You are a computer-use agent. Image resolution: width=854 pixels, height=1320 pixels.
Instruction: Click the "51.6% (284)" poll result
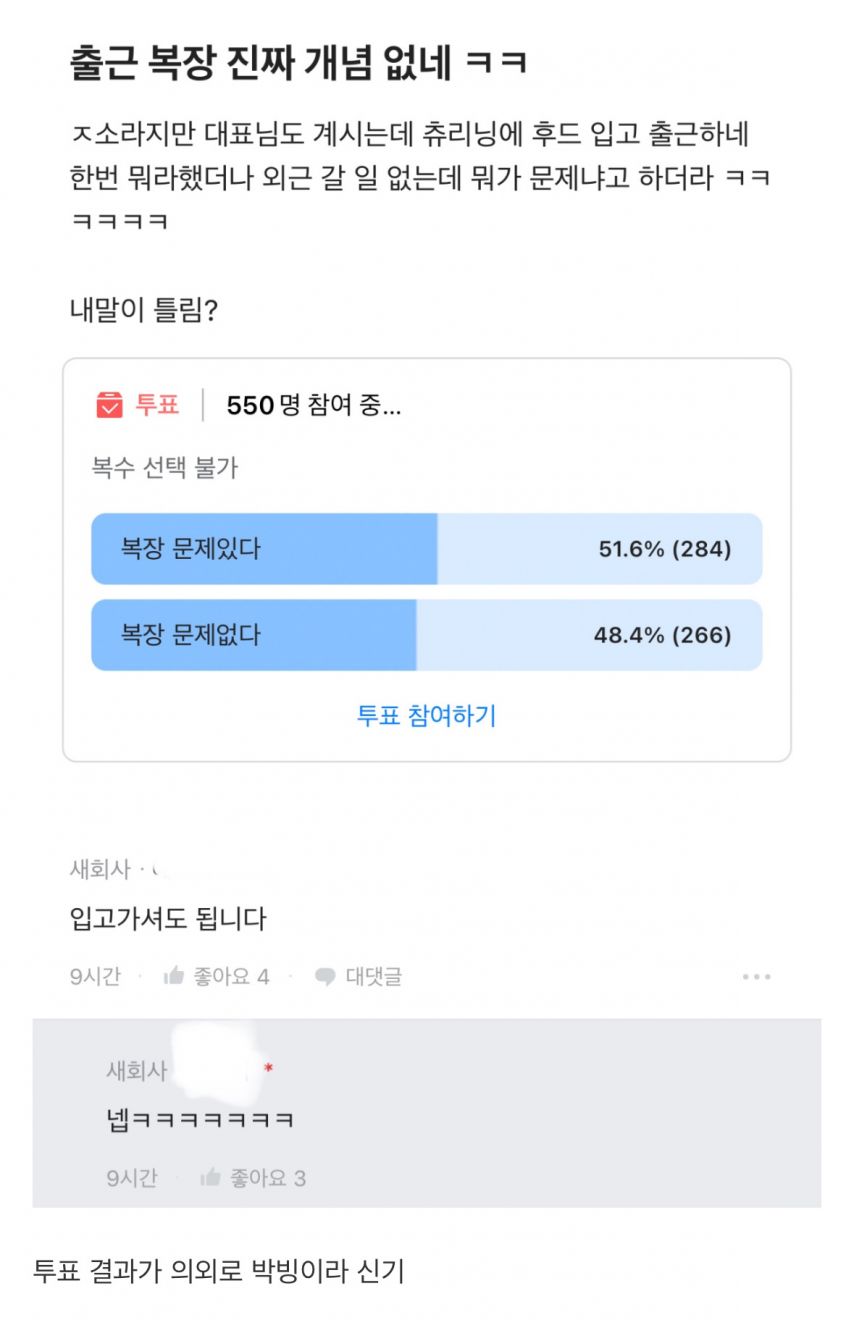pos(665,549)
